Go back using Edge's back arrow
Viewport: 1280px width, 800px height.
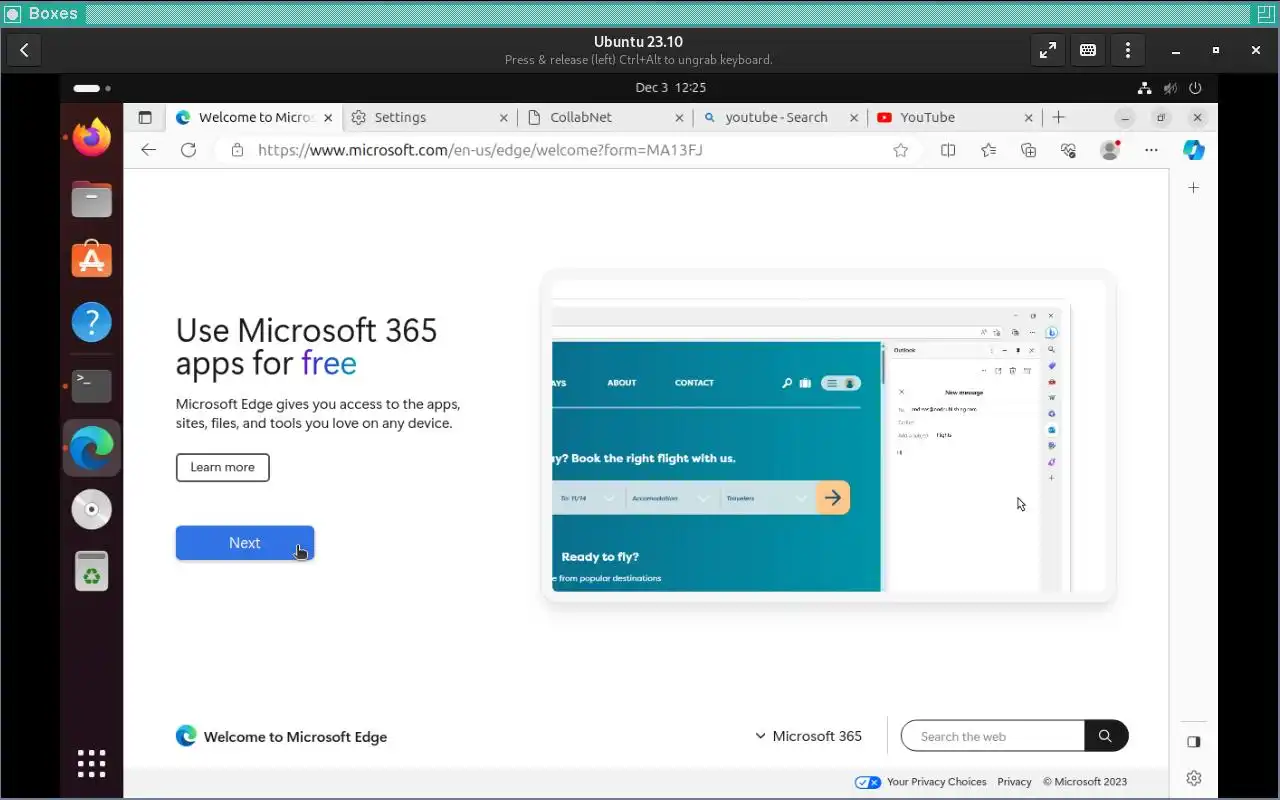149,150
